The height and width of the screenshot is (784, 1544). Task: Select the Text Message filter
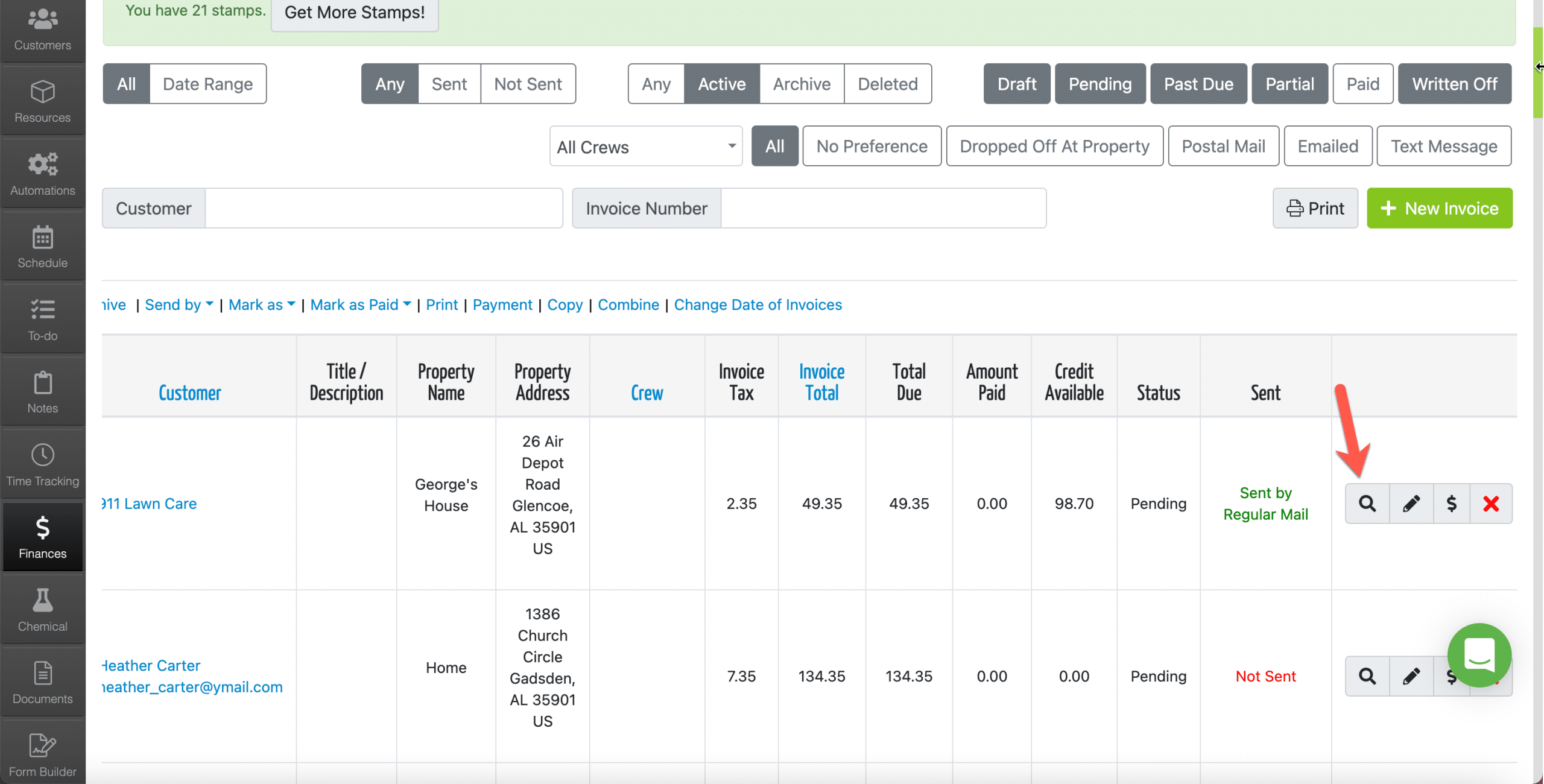point(1444,146)
